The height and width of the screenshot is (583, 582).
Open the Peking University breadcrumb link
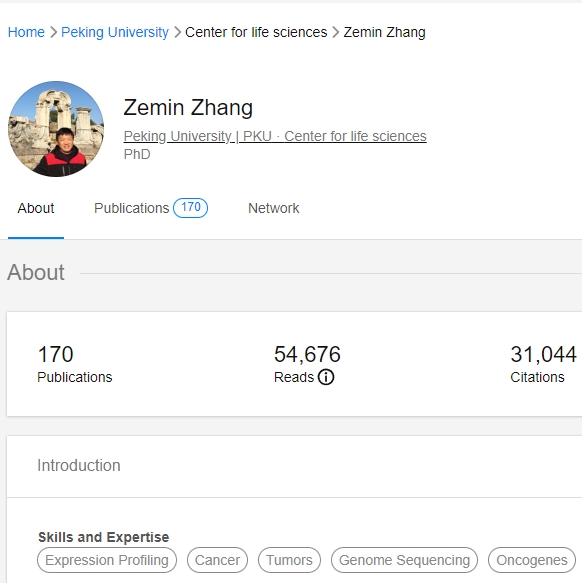click(115, 32)
